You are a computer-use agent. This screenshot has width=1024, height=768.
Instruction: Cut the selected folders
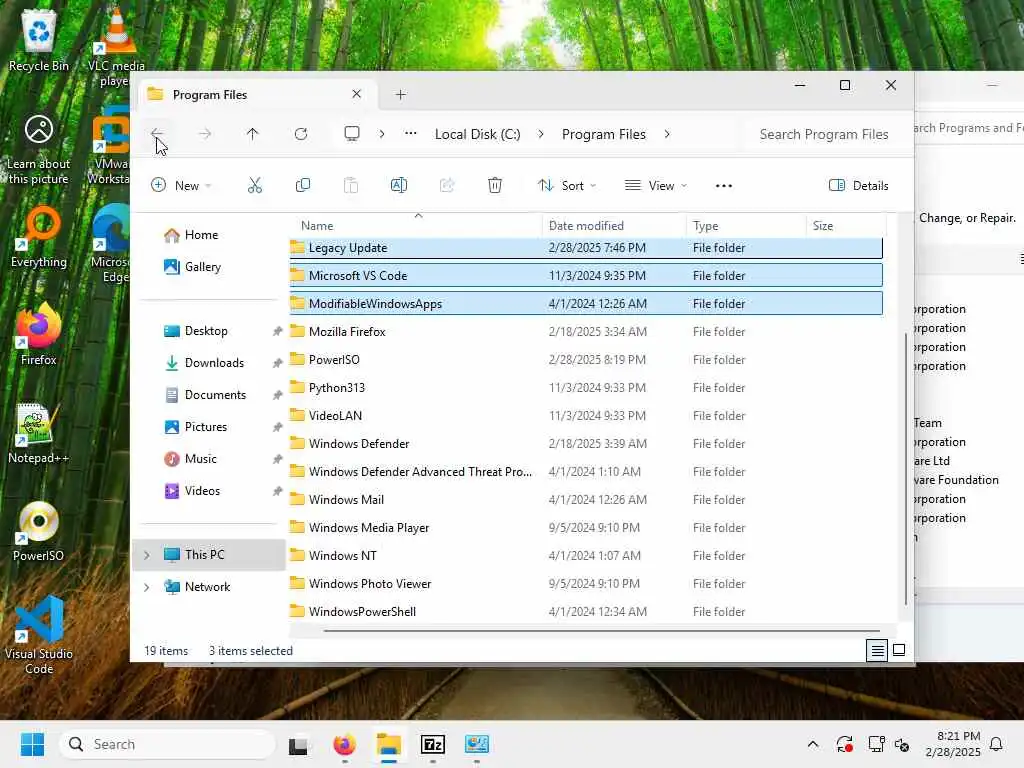point(255,185)
